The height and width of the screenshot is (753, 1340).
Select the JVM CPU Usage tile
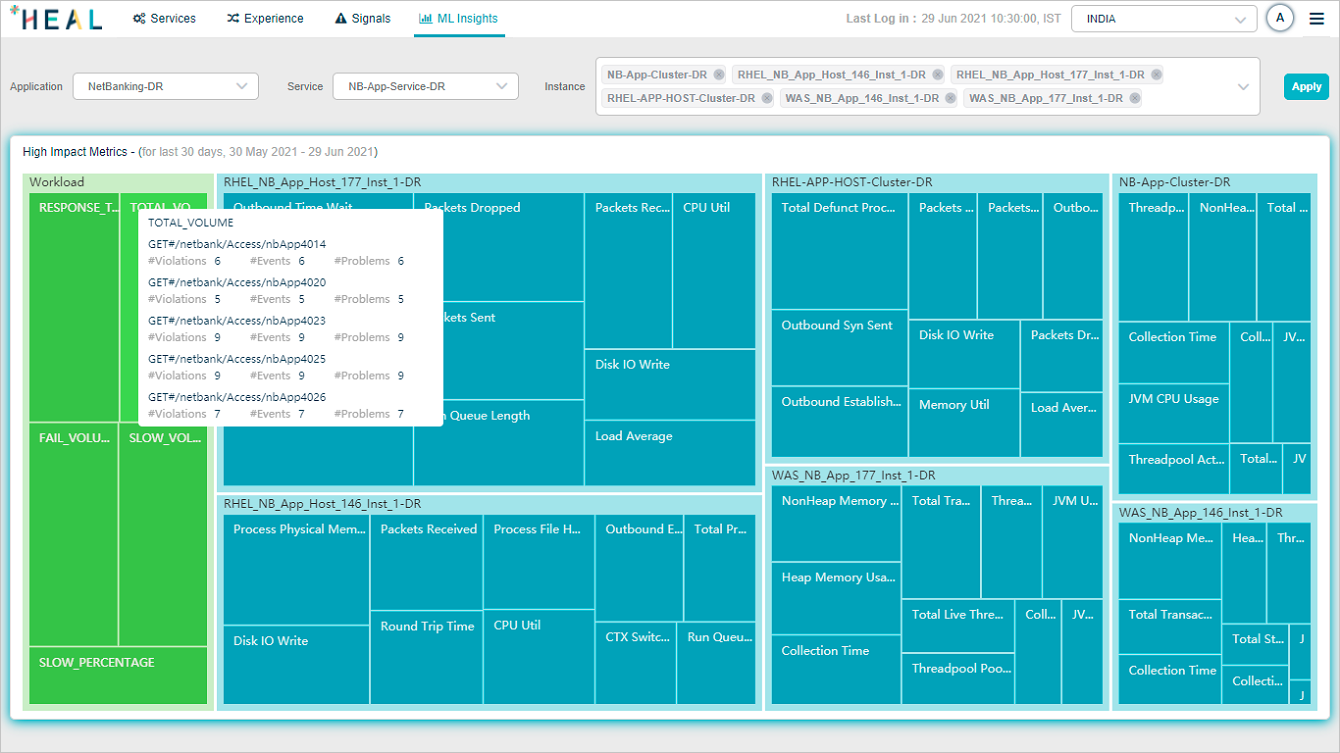pyautogui.click(x=1173, y=413)
